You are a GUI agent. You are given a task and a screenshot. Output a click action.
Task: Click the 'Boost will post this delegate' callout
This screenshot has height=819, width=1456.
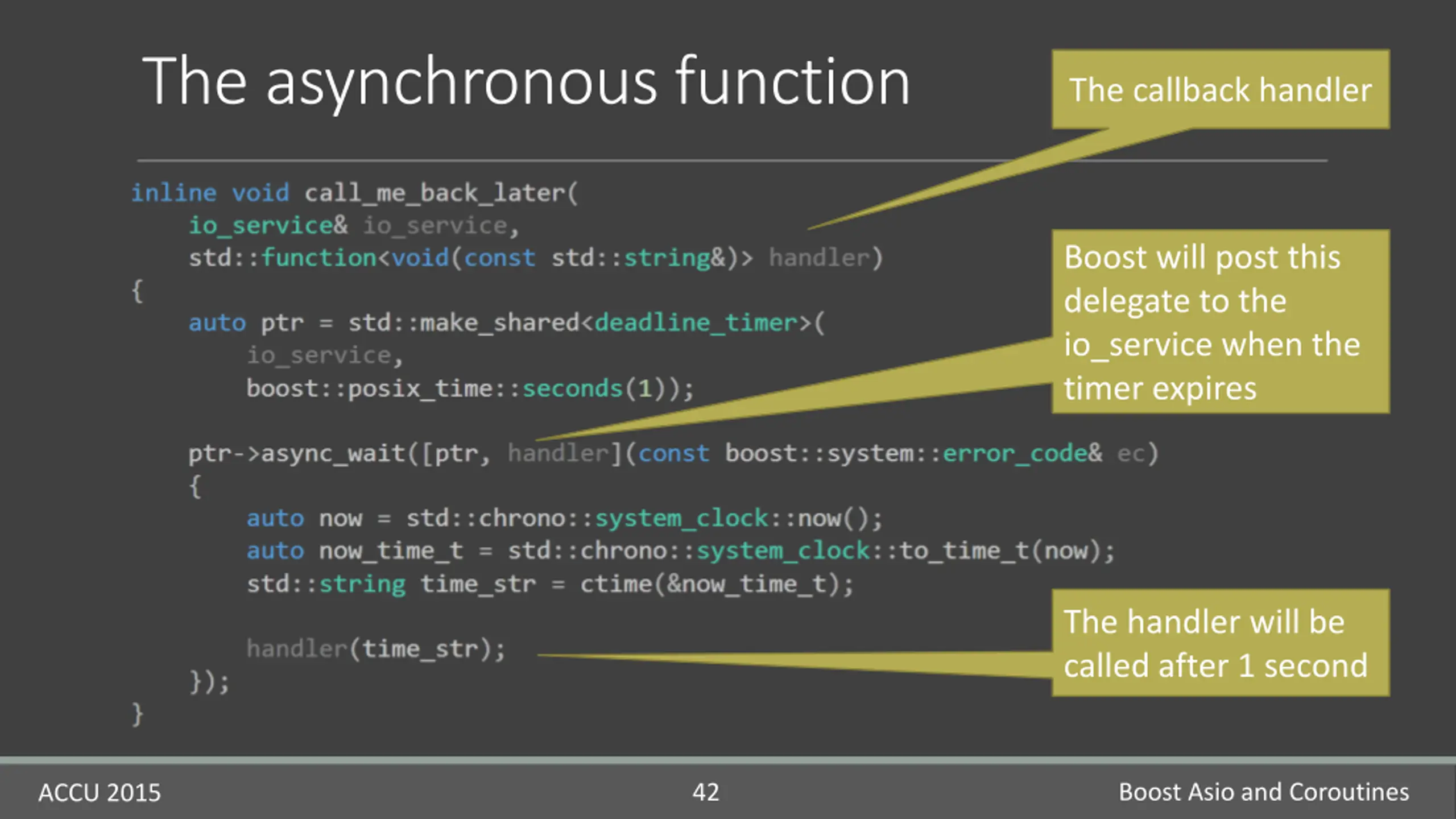(x=1221, y=321)
